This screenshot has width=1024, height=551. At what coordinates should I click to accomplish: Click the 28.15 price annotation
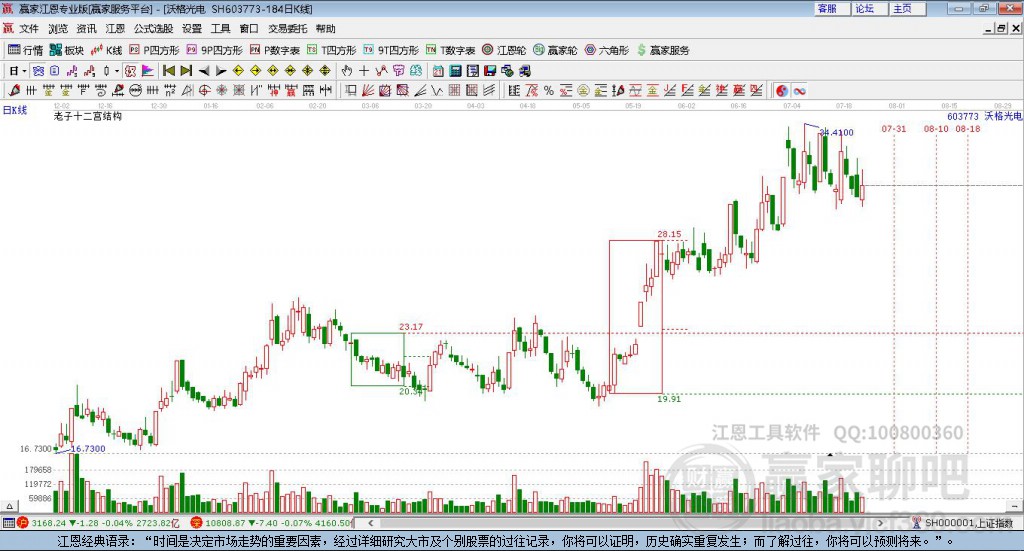click(x=669, y=234)
